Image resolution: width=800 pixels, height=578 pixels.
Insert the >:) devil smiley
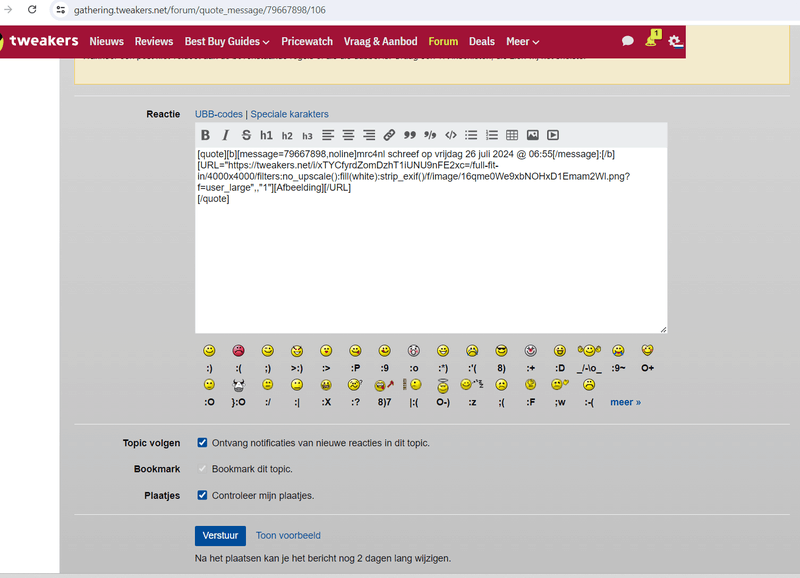297,351
